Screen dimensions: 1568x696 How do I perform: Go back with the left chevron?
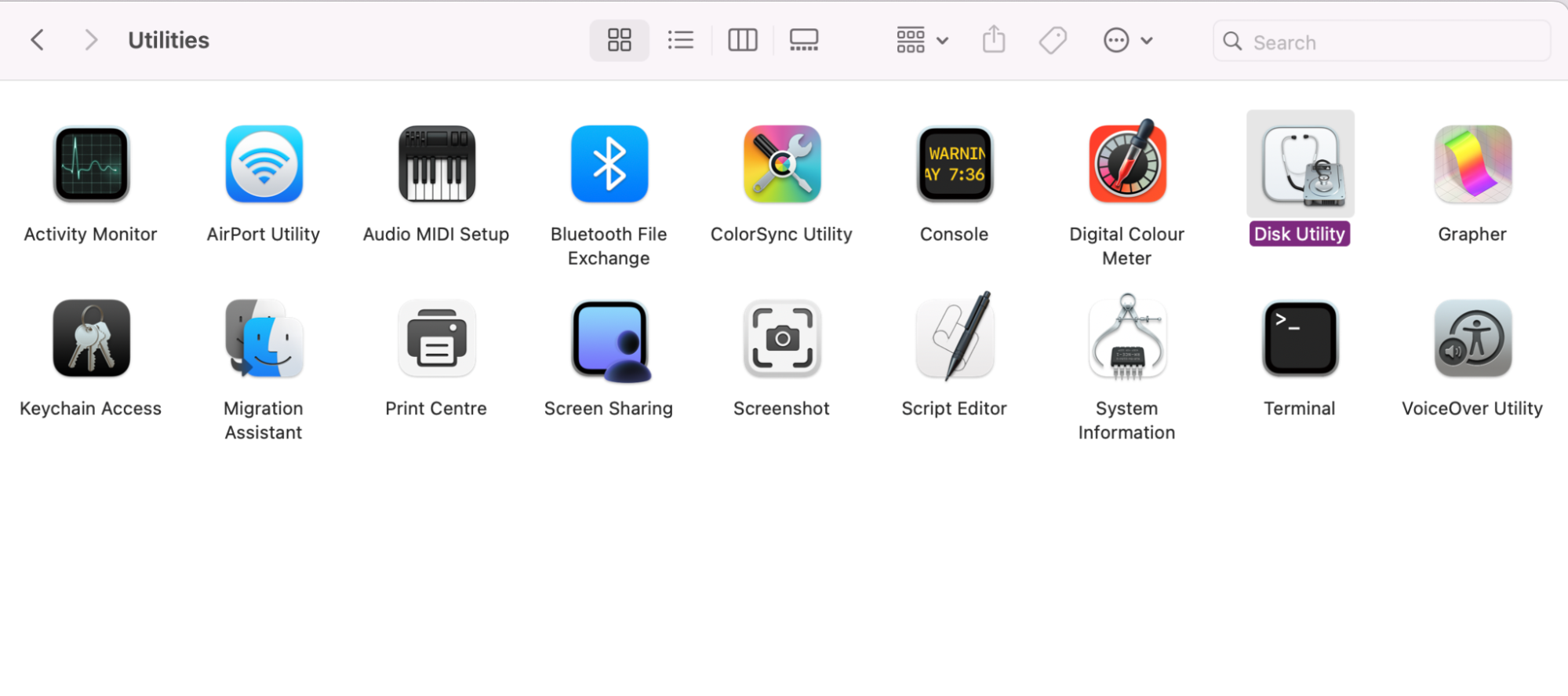[37, 40]
